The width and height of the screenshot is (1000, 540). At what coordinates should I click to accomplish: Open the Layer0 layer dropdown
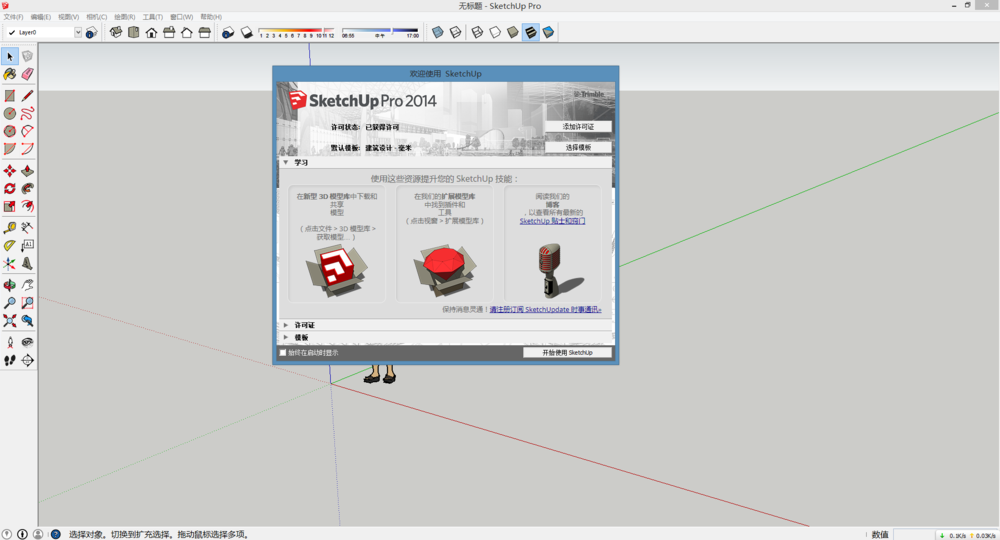point(77,32)
